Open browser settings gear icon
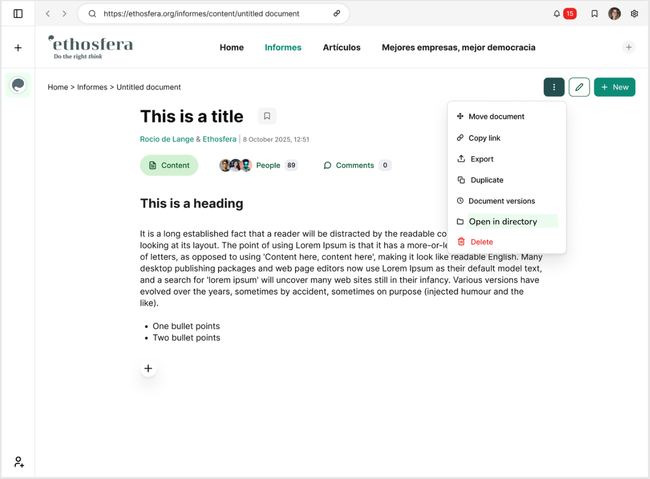This screenshot has width=650, height=479. [x=634, y=14]
